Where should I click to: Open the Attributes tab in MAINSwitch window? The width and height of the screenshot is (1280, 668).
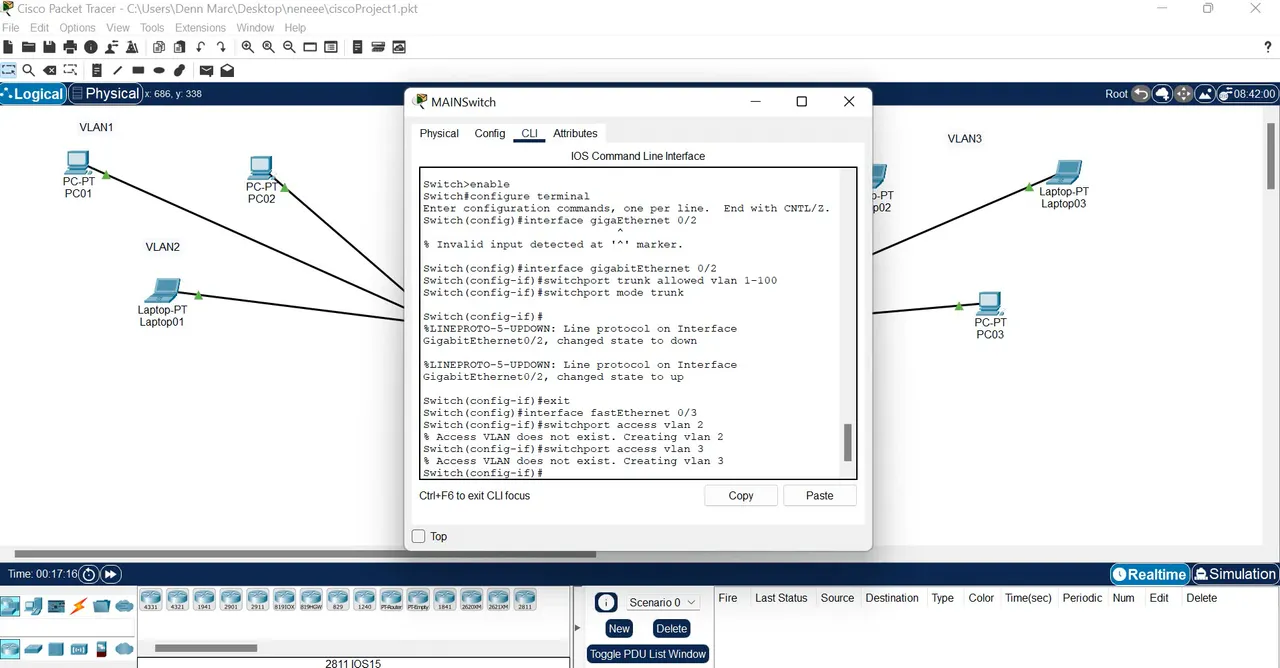coord(575,133)
